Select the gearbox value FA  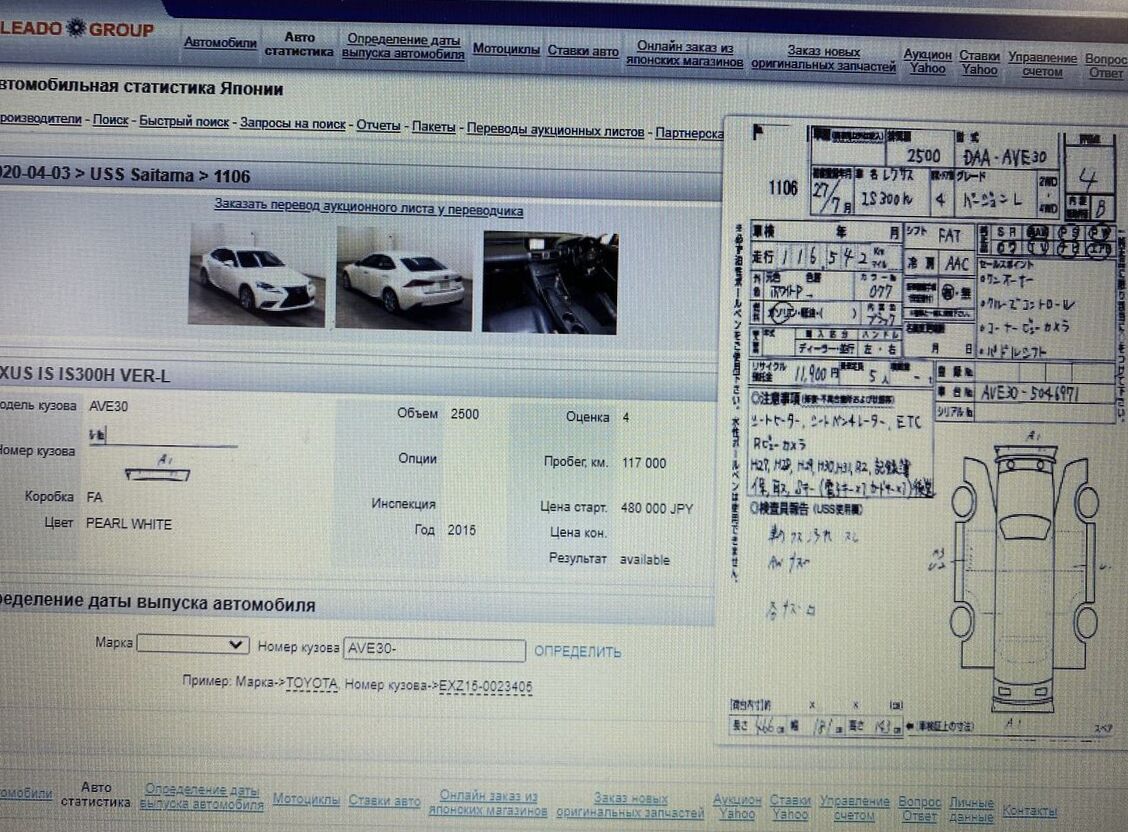point(94,497)
